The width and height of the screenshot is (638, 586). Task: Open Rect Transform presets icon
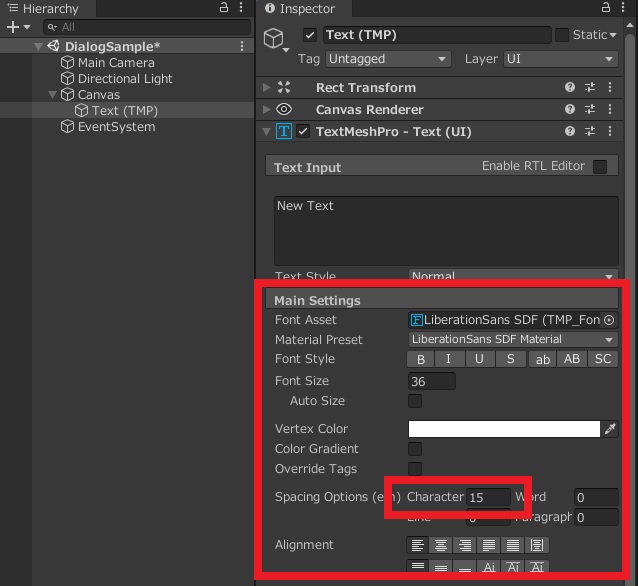[590, 87]
